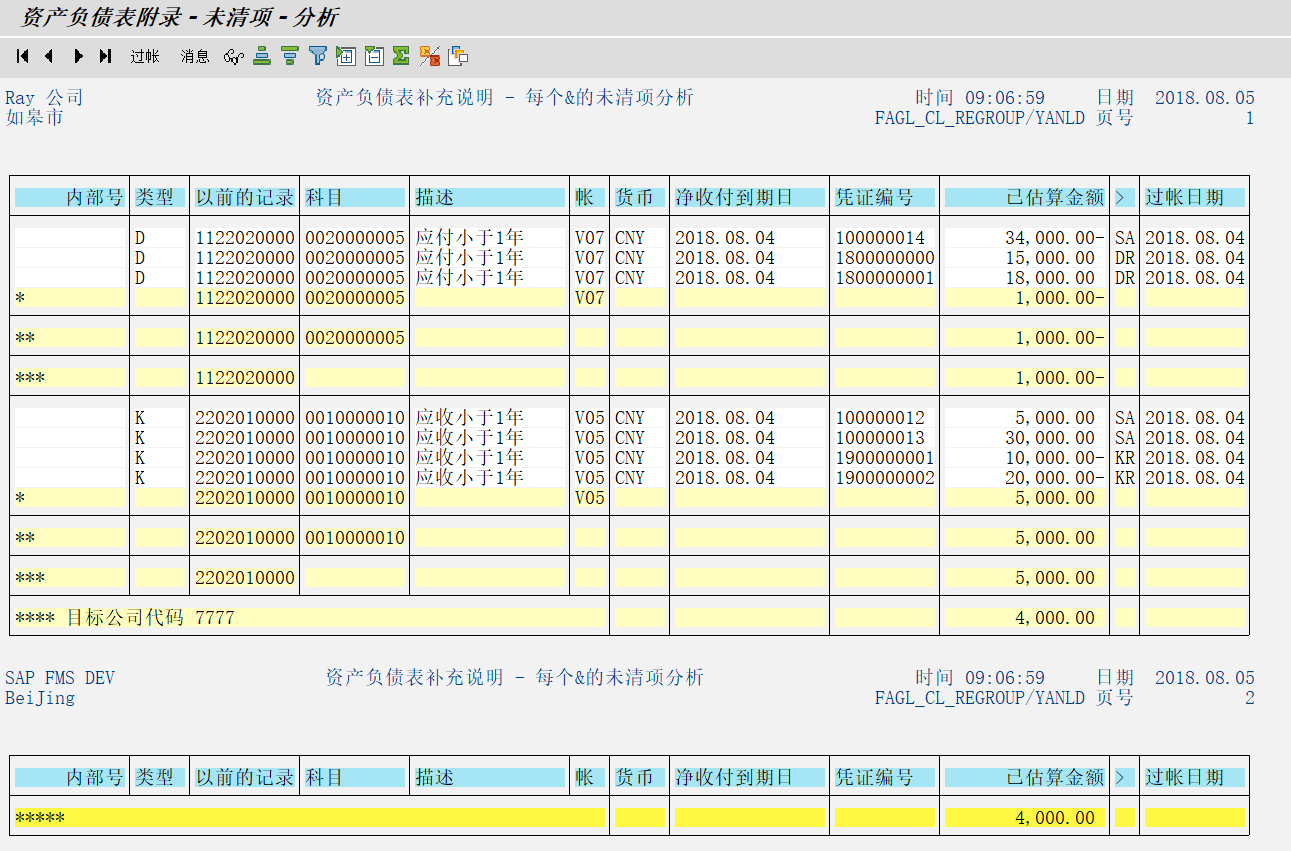Viewport: 1291px width, 851px height.
Task: Select the amount 20,000.00-
Action: tap(1055, 478)
